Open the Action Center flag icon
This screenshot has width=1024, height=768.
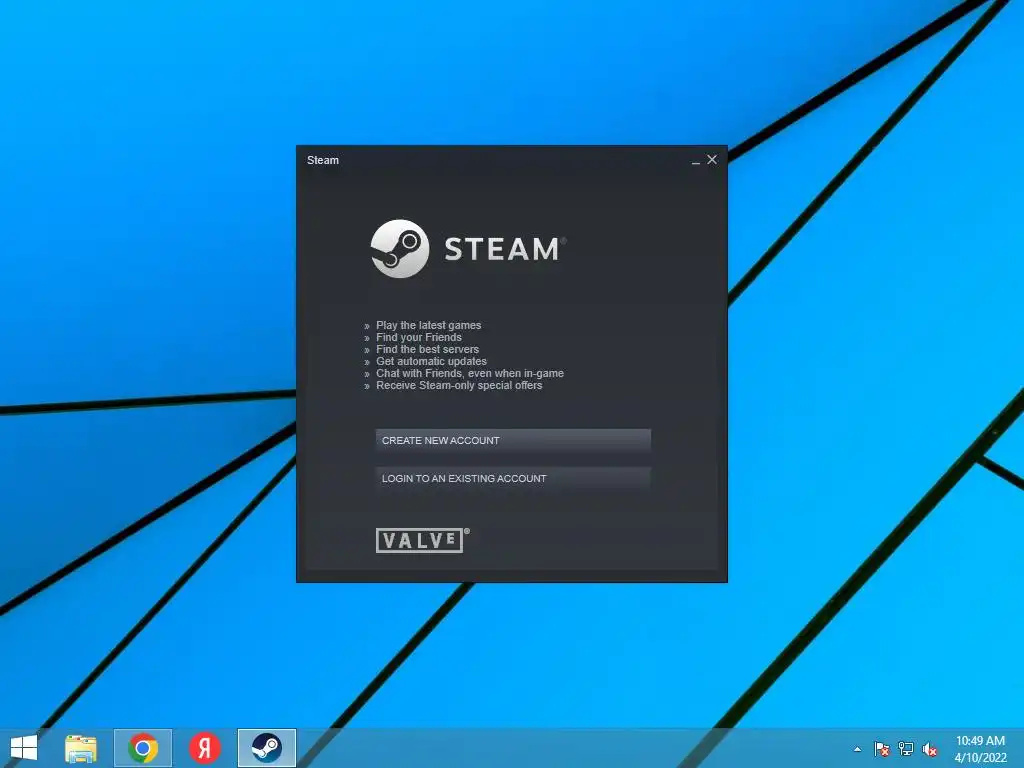[882, 749]
